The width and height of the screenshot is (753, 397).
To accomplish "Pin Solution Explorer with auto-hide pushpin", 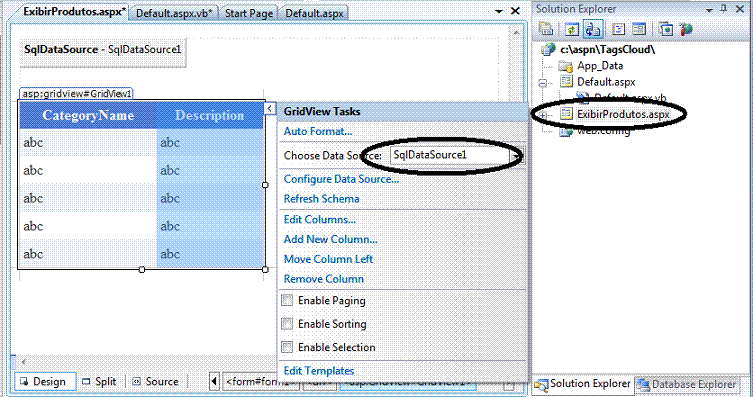I will pyautogui.click(x=724, y=9).
